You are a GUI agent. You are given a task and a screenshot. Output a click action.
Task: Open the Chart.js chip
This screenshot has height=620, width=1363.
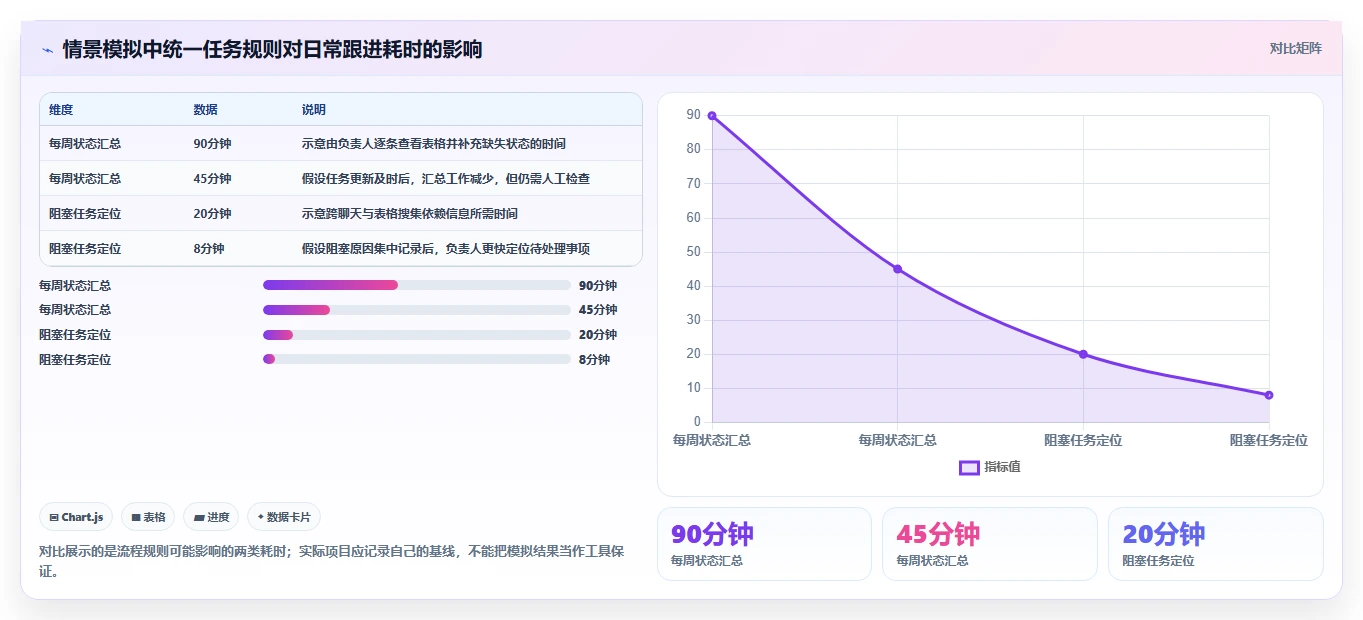pyautogui.click(x=77, y=517)
